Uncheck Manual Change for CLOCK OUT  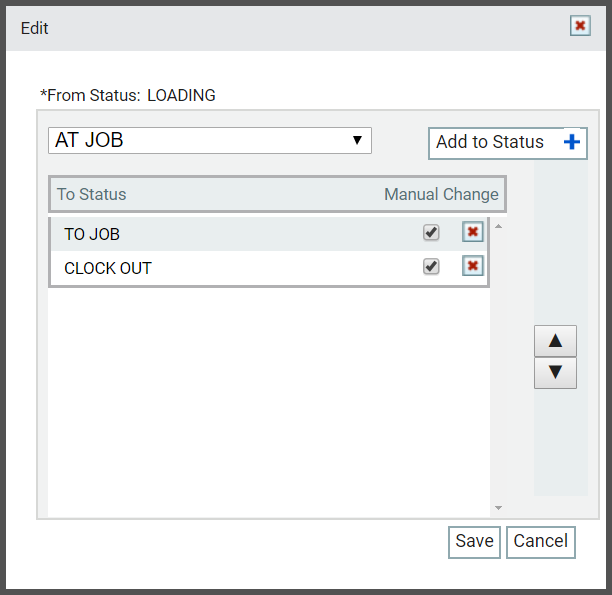click(431, 267)
